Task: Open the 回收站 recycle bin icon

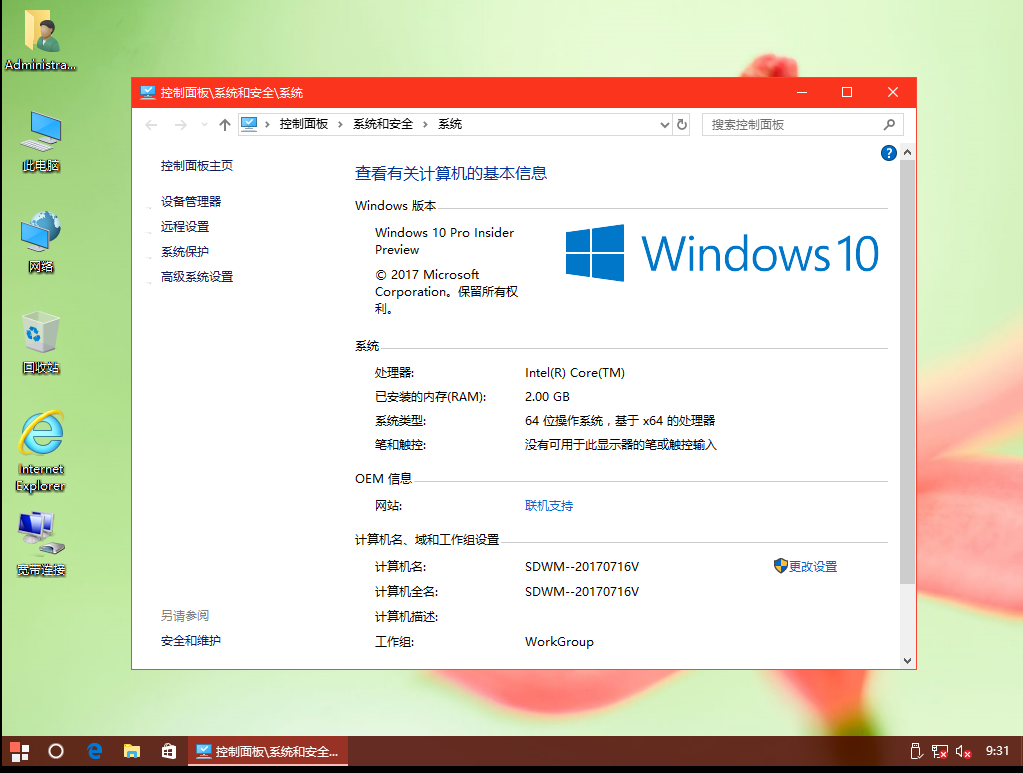Action: coord(40,342)
